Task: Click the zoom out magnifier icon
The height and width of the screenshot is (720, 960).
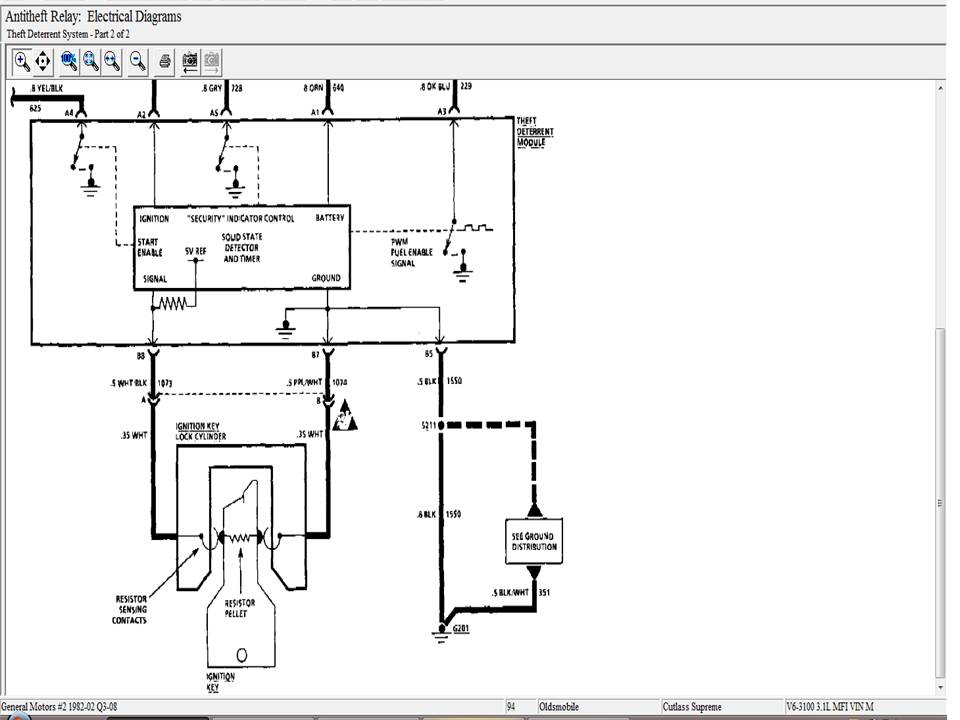Action: click(138, 61)
